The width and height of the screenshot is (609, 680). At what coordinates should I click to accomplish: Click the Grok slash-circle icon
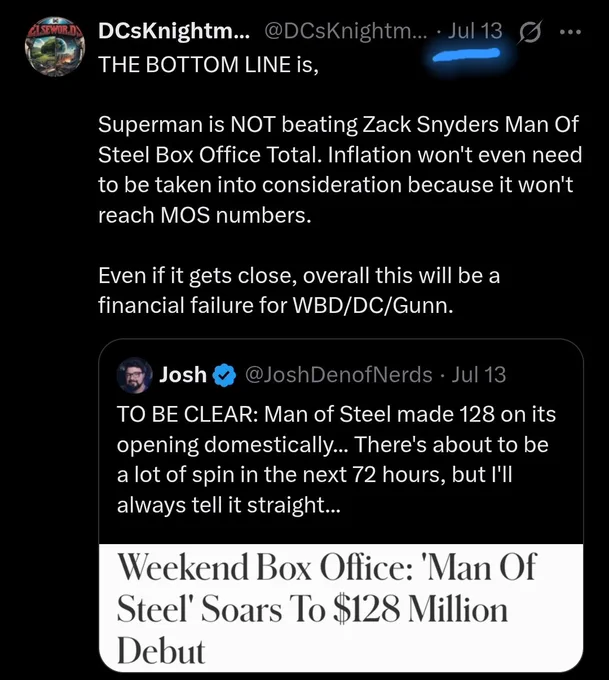(529, 32)
